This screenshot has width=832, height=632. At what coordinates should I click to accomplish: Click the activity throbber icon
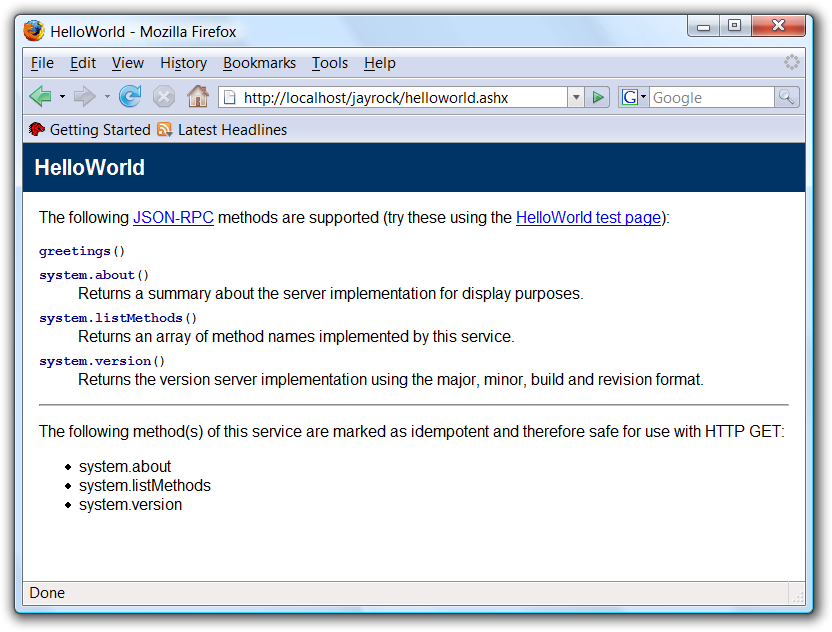[x=792, y=62]
